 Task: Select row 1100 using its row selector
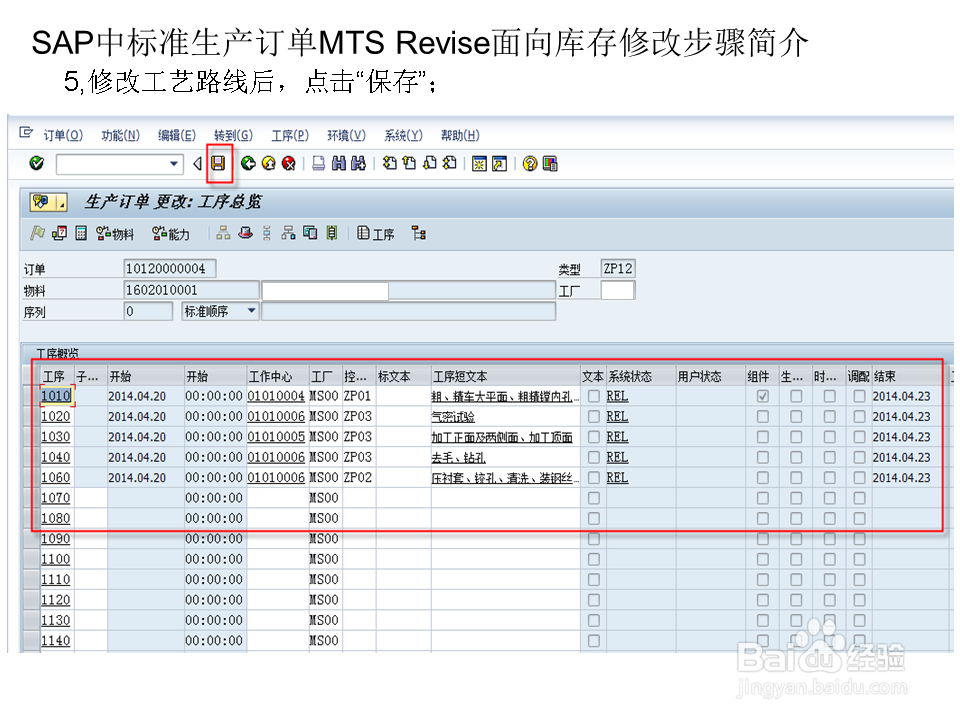pyautogui.click(x=31, y=559)
